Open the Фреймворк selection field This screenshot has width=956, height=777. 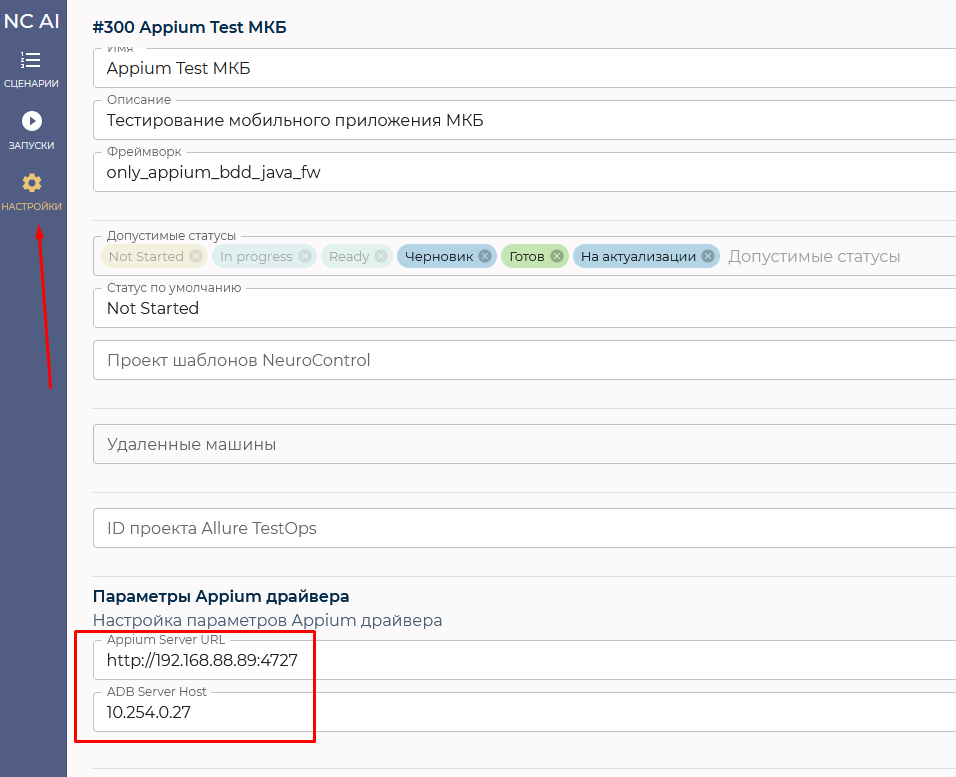[x=524, y=172]
